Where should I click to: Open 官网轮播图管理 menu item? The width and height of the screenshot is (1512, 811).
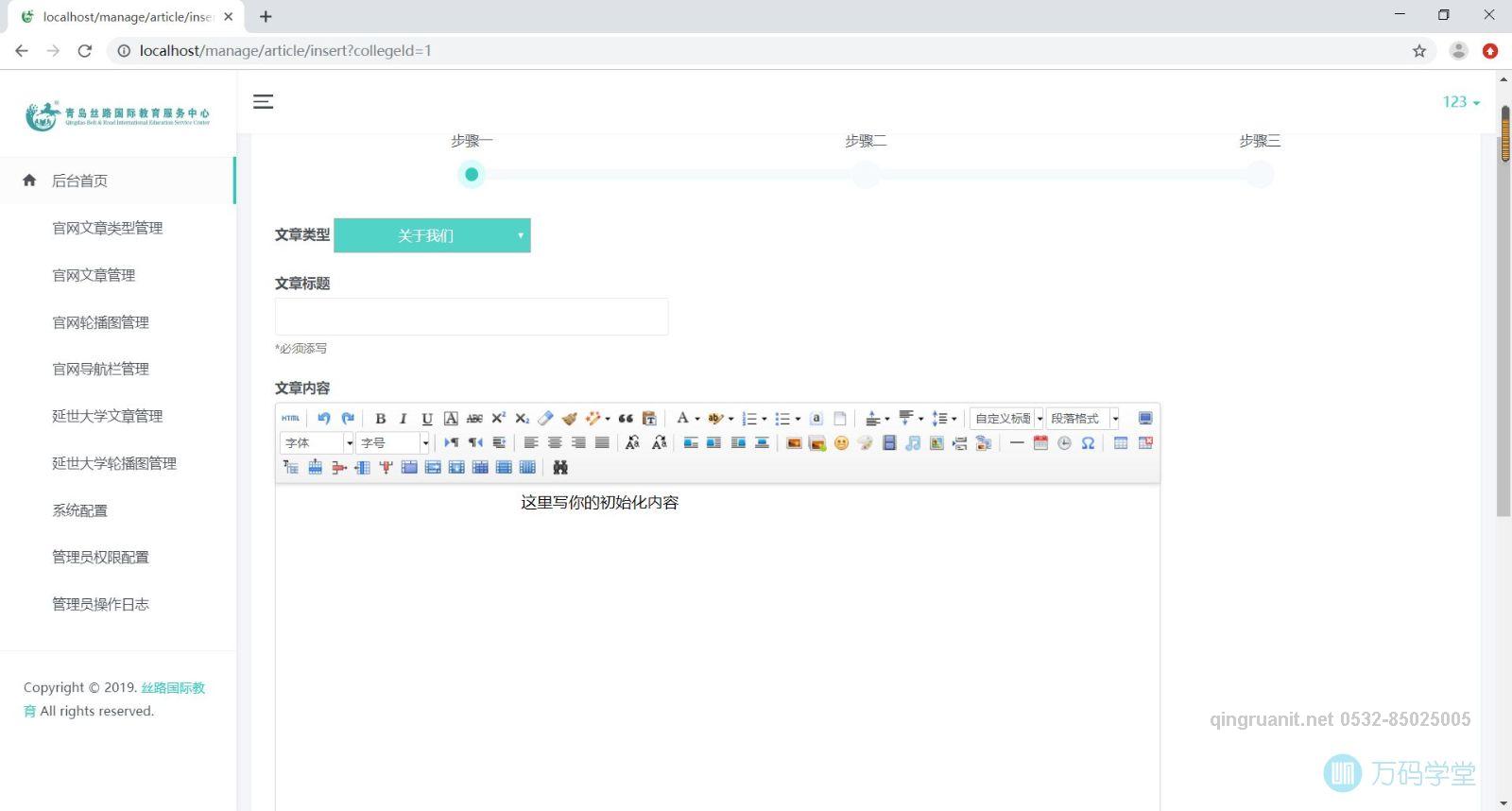[100, 322]
